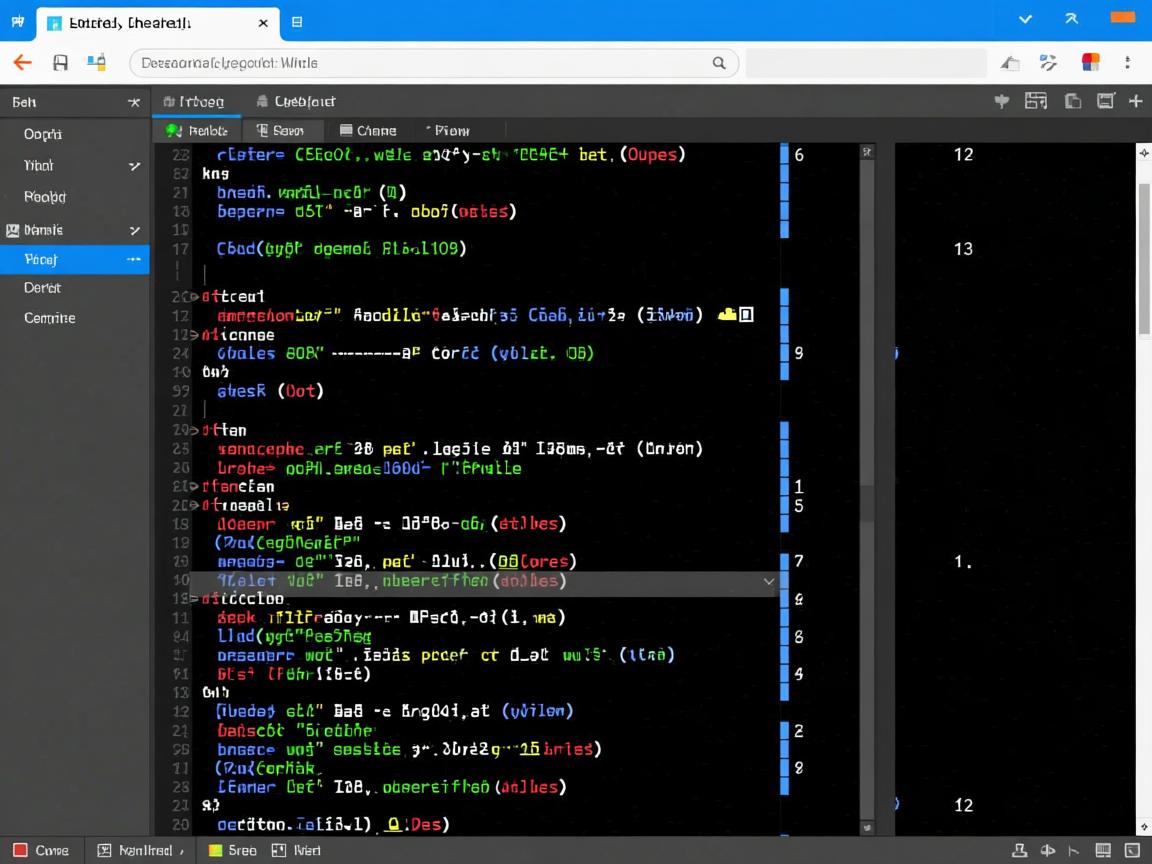Viewport: 1152px width, 864px height.
Task: Collapse the sidebar section with picture icon
Action: [x=134, y=230]
